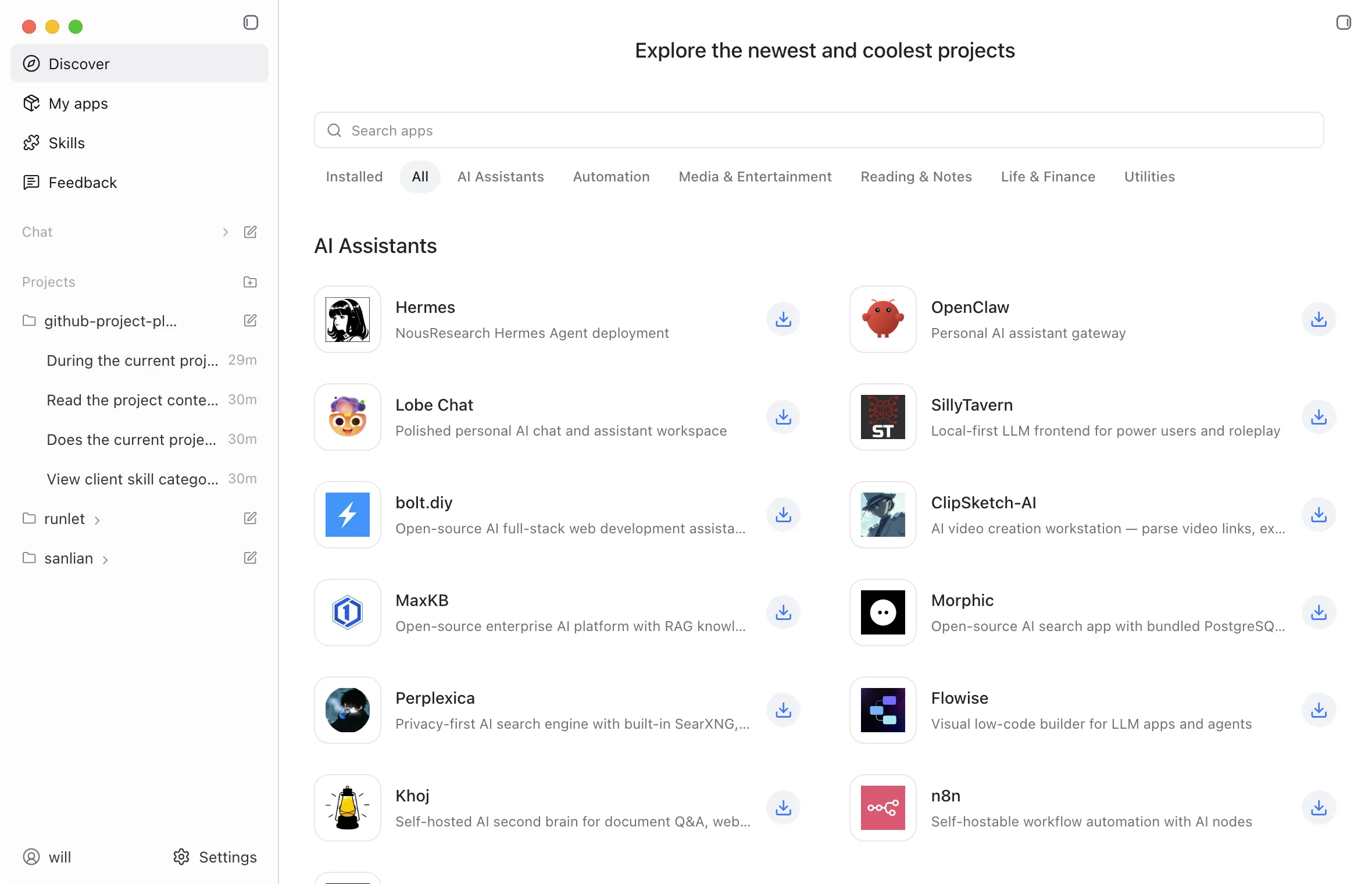Filter by Reading & Notes tab
1372x884 pixels.
[916, 176]
